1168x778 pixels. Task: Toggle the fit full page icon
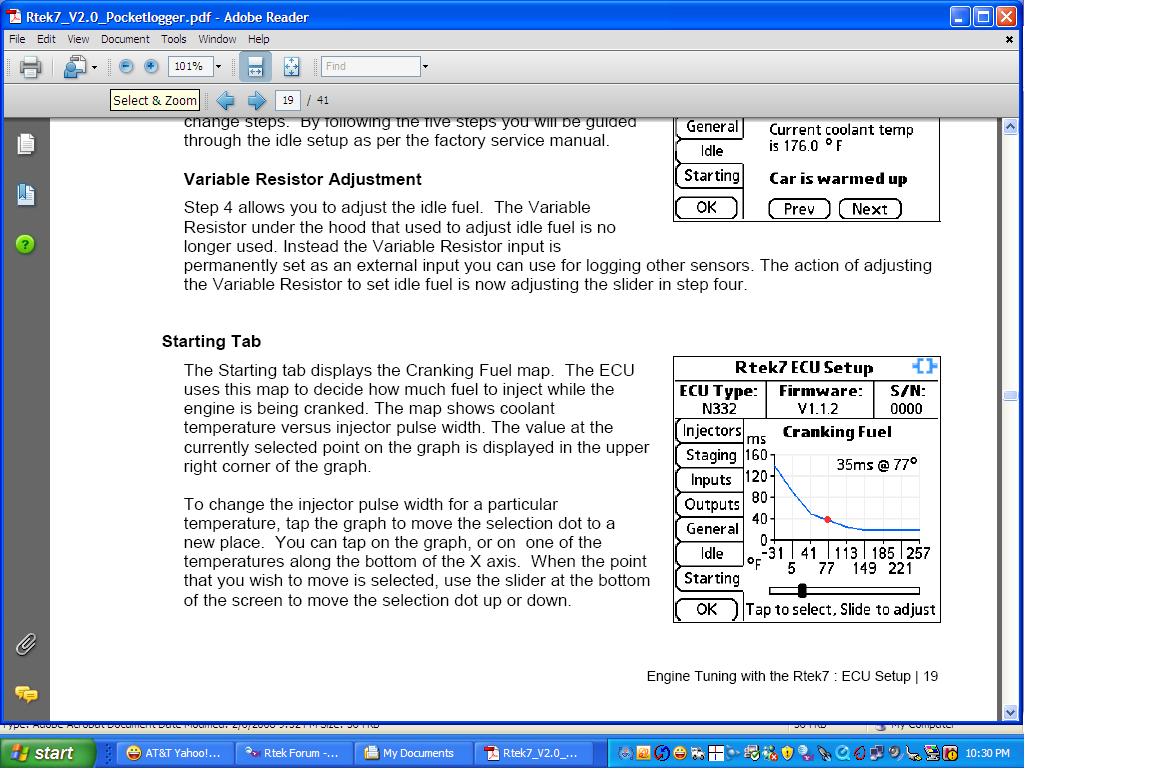tap(291, 67)
